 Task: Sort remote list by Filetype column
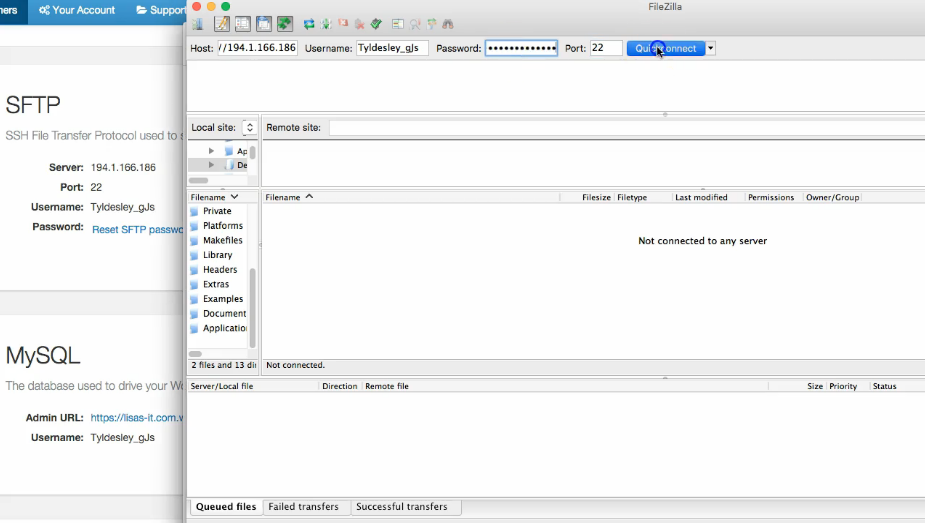(x=642, y=197)
